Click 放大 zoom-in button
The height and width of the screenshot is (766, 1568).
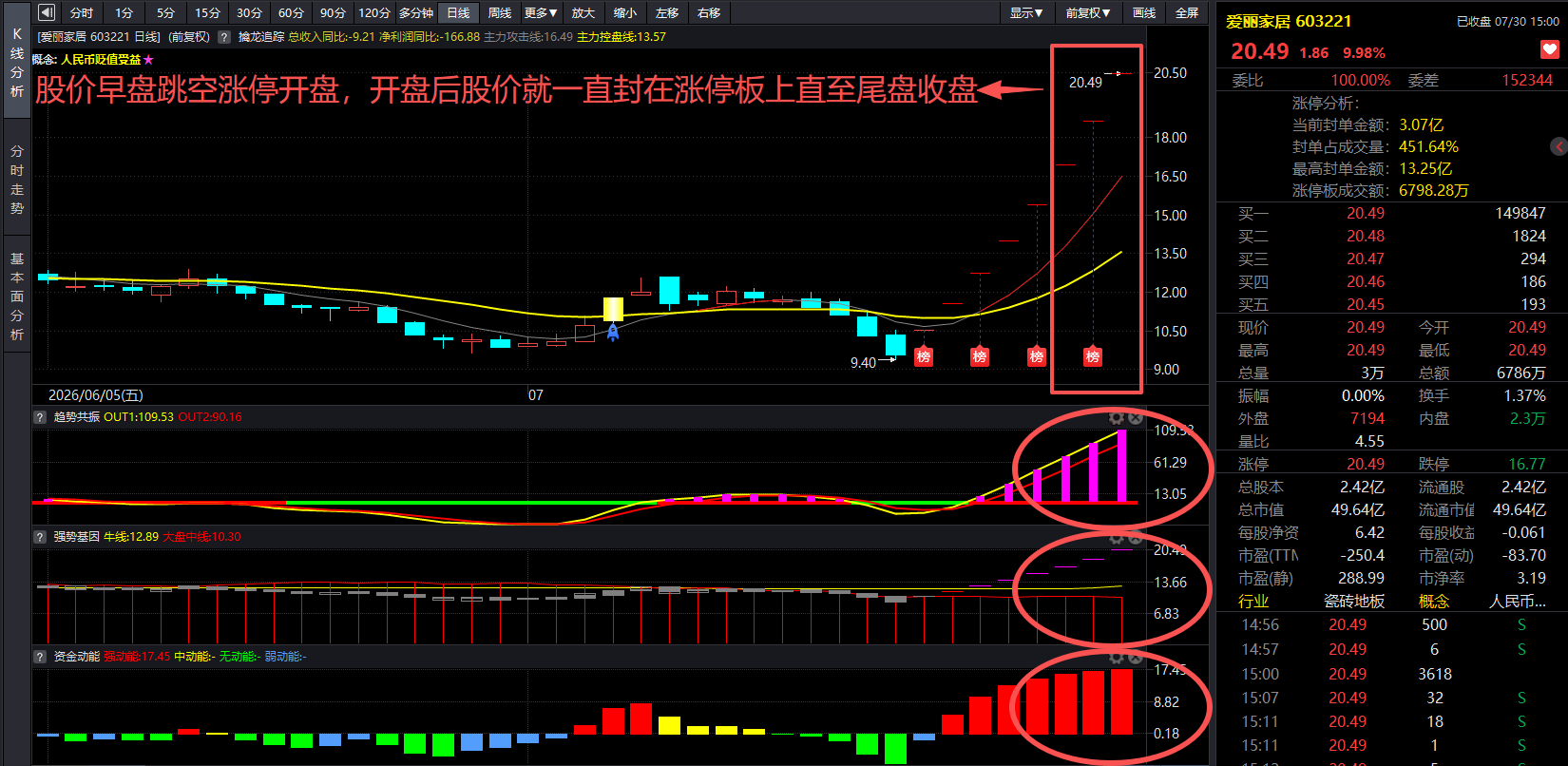point(583,12)
